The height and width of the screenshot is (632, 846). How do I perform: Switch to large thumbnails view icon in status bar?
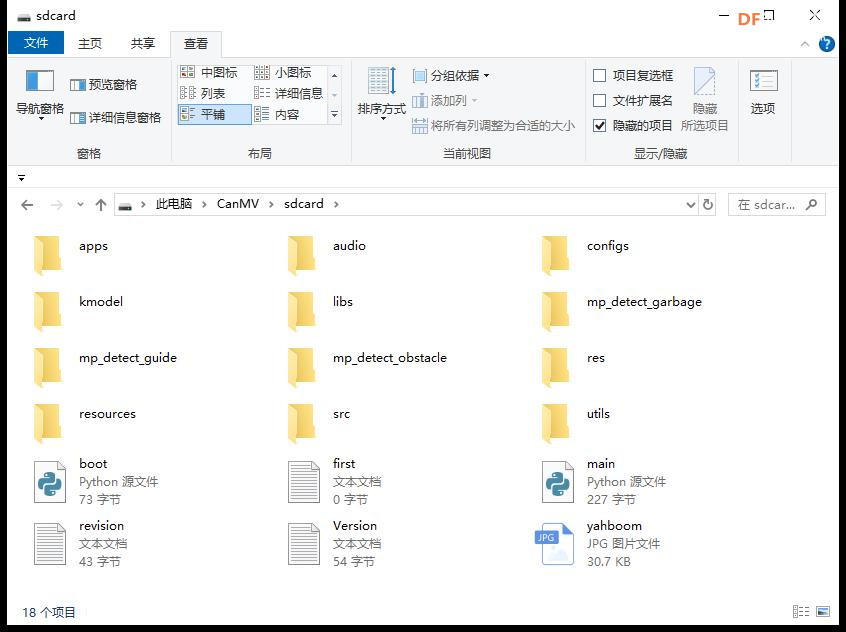coord(823,611)
